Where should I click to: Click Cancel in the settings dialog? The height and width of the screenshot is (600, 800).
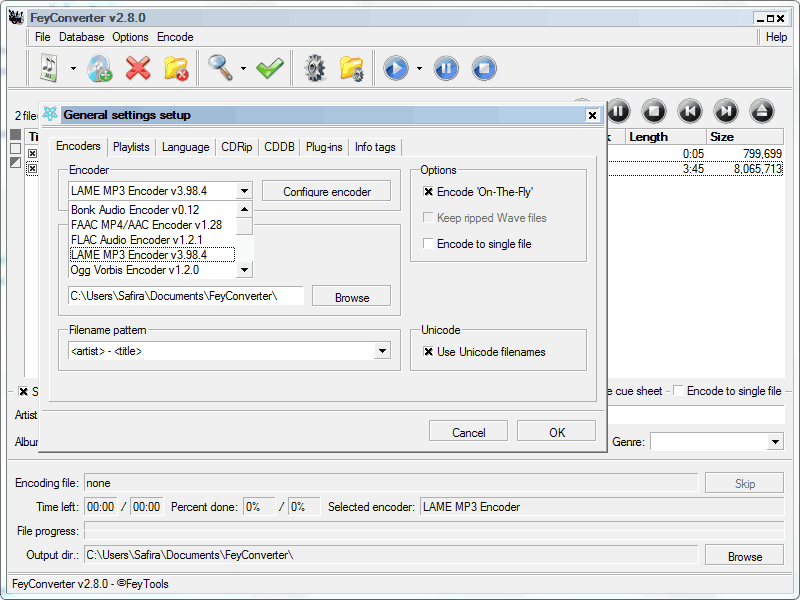tap(468, 432)
